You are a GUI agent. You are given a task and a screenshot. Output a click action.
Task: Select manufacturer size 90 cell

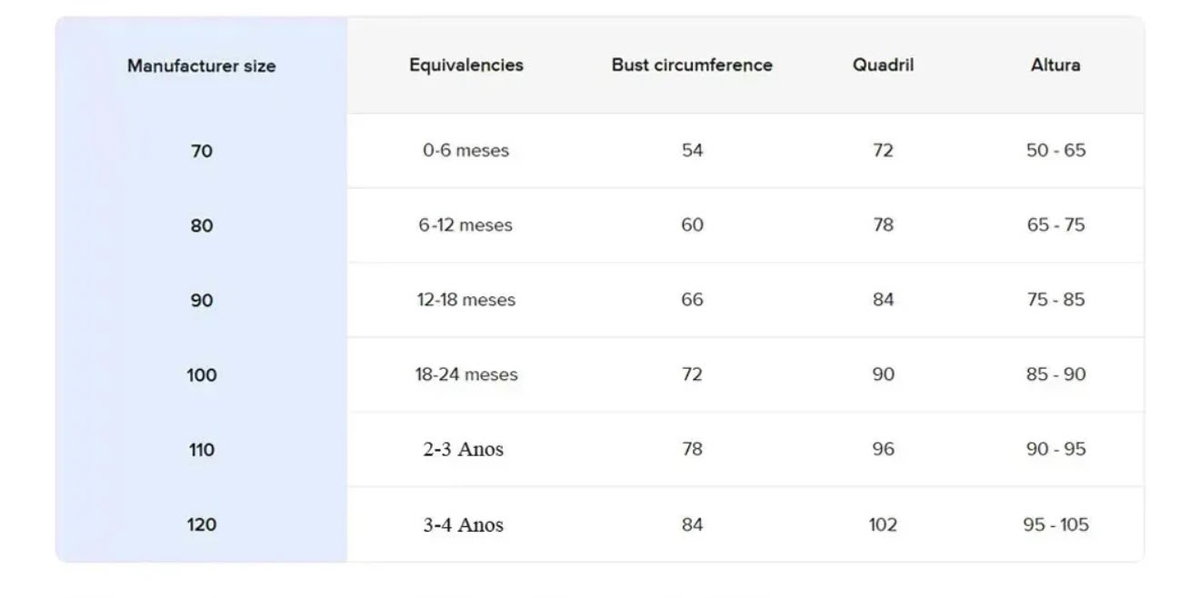tap(201, 300)
